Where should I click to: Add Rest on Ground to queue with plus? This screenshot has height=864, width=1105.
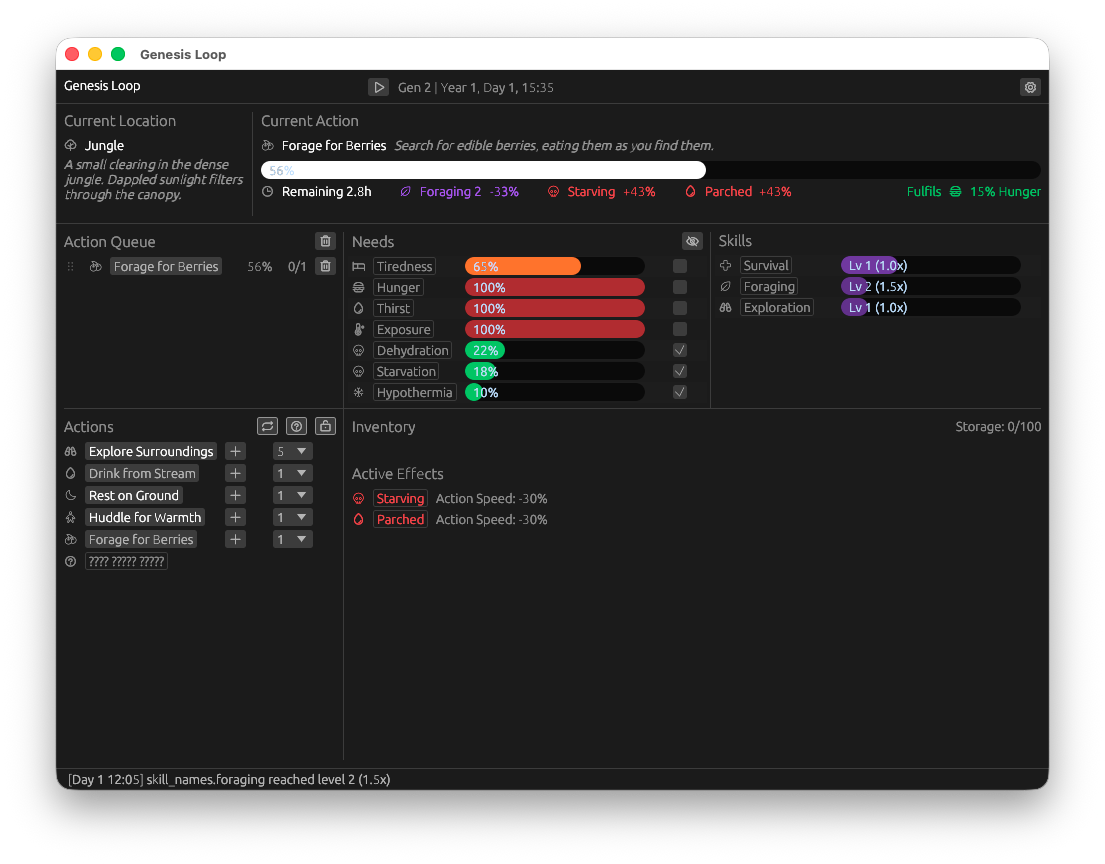(235, 495)
